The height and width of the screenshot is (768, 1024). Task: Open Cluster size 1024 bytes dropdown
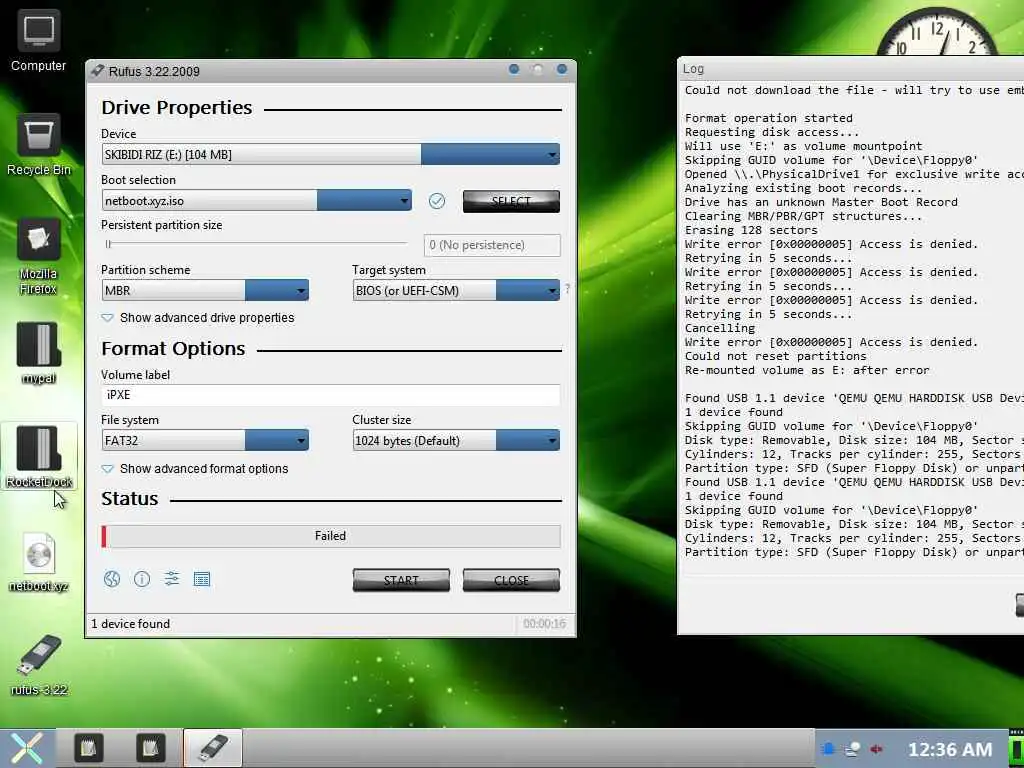456,440
